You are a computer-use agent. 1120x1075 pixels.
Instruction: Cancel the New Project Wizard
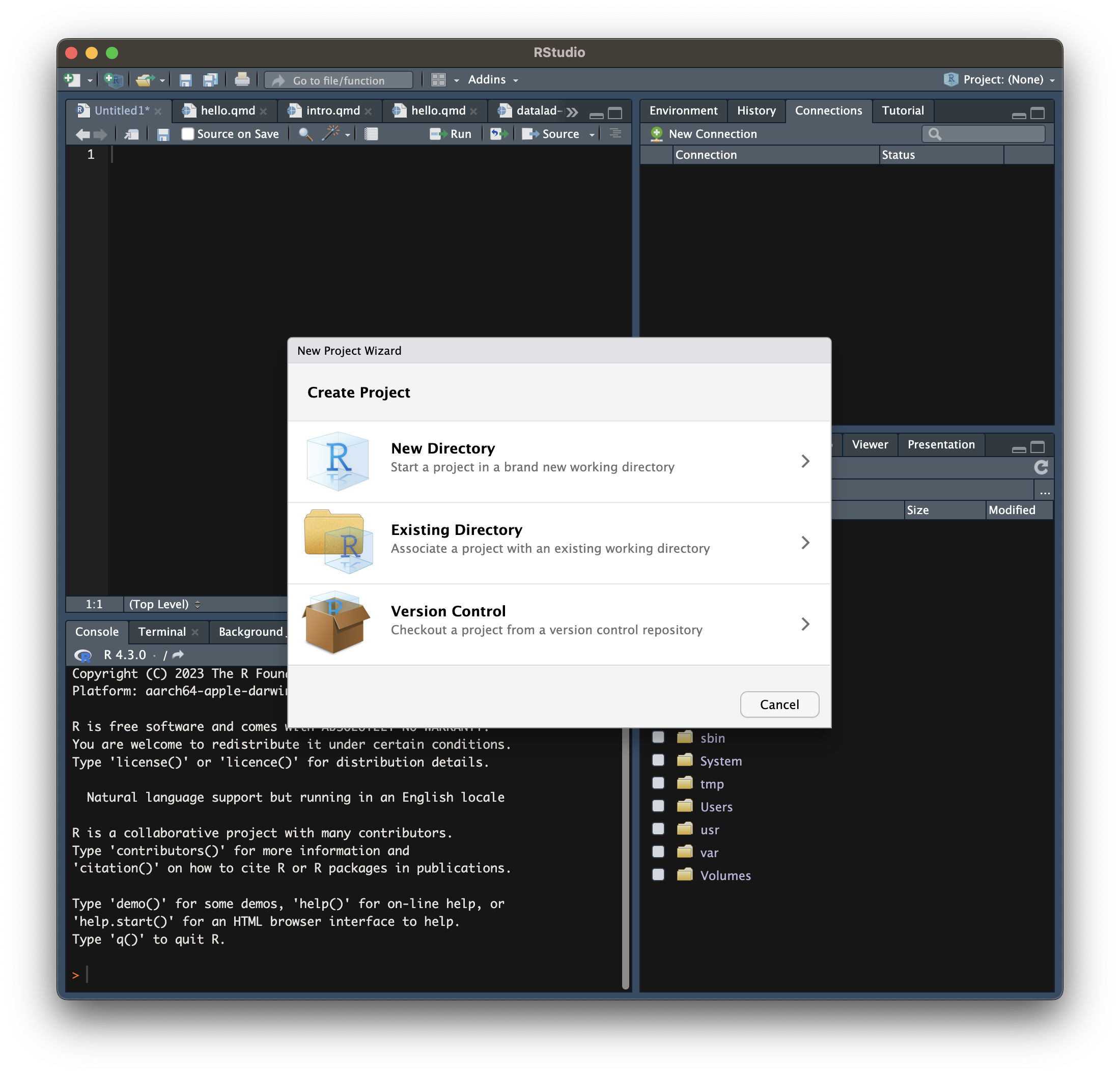779,704
